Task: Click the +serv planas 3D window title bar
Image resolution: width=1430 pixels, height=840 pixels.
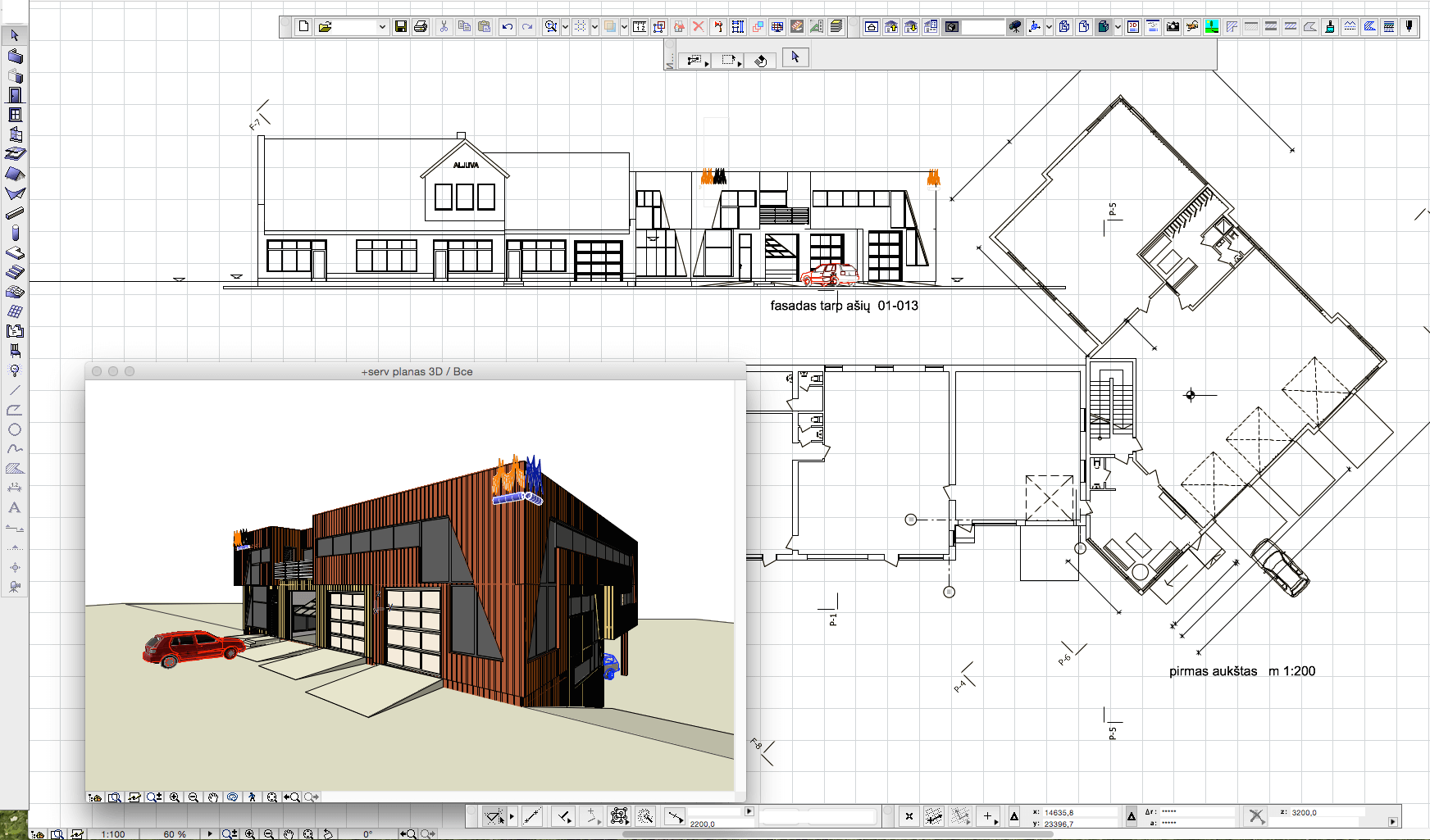Action: pyautogui.click(x=416, y=371)
